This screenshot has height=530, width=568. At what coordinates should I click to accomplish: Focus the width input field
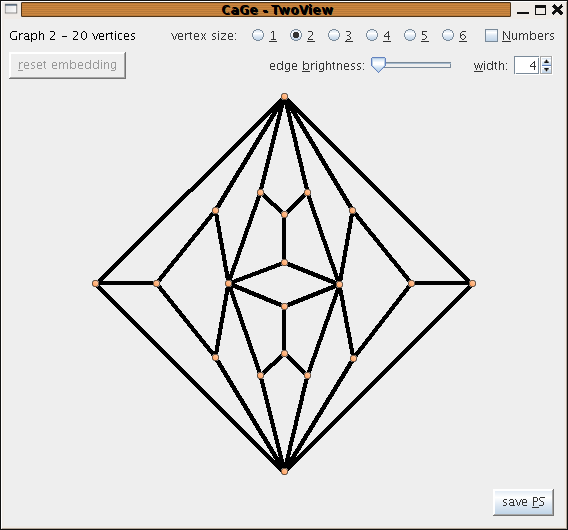pyautogui.click(x=527, y=65)
